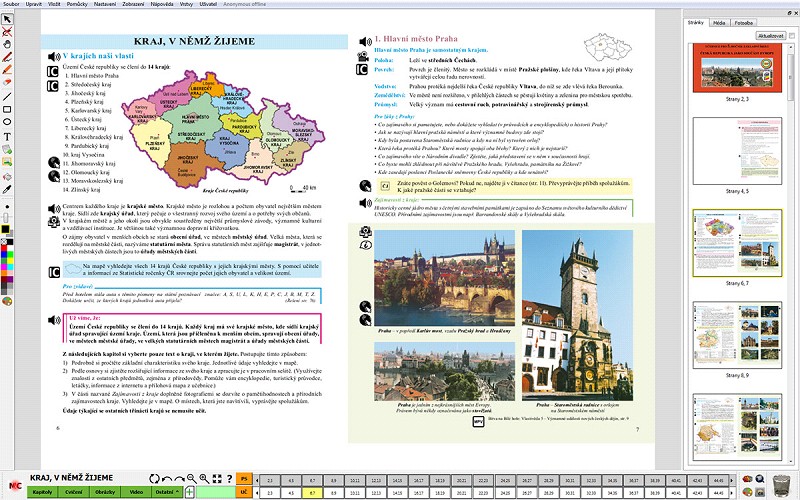Open the Soubor menu

[11, 4]
